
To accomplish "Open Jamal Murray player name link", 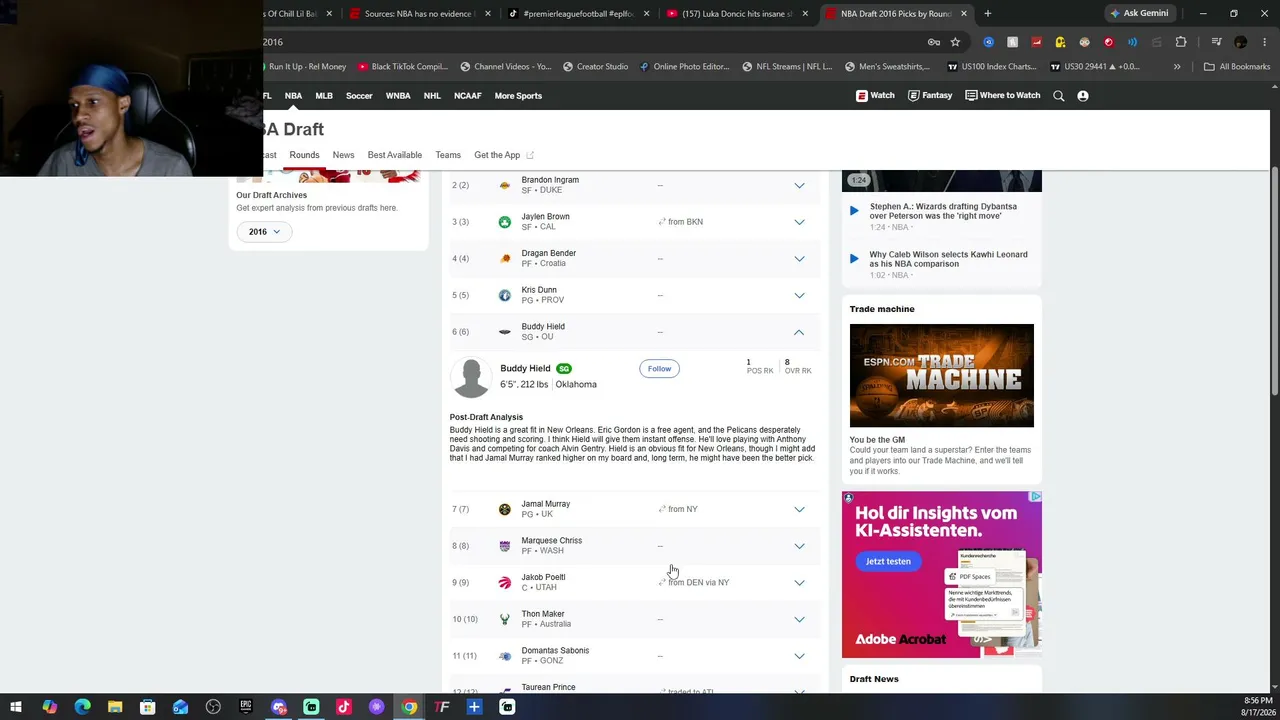I will (545, 504).
